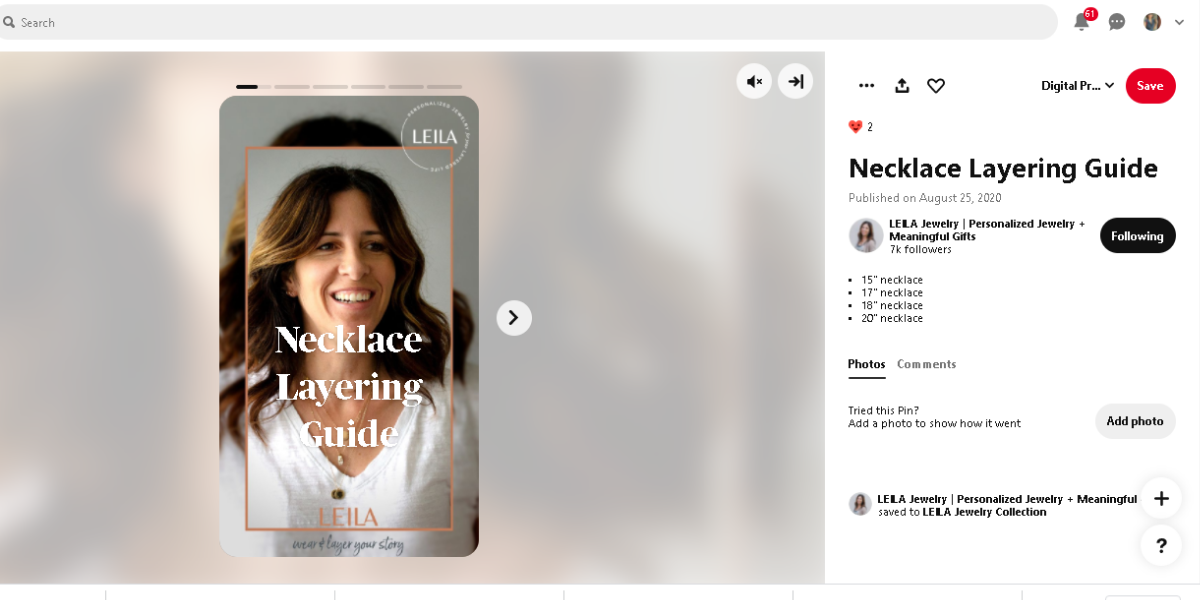The height and width of the screenshot is (600, 1200).
Task: Expand the Digital Pr... board dropdown
Action: click(x=1077, y=86)
